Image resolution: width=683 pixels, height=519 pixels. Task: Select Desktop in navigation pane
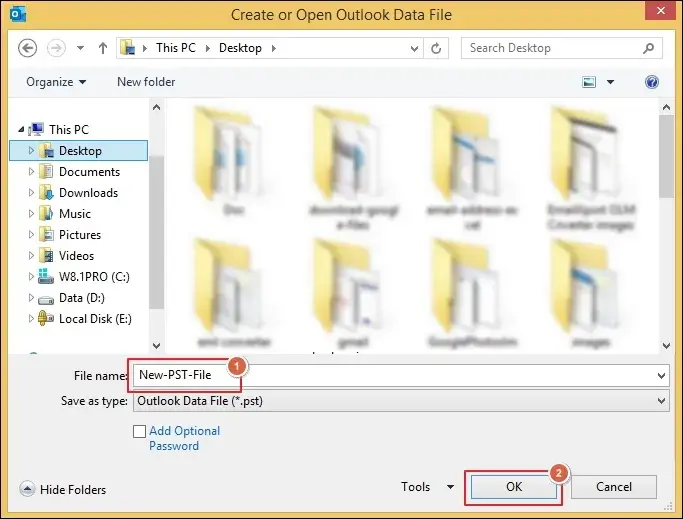tap(80, 151)
